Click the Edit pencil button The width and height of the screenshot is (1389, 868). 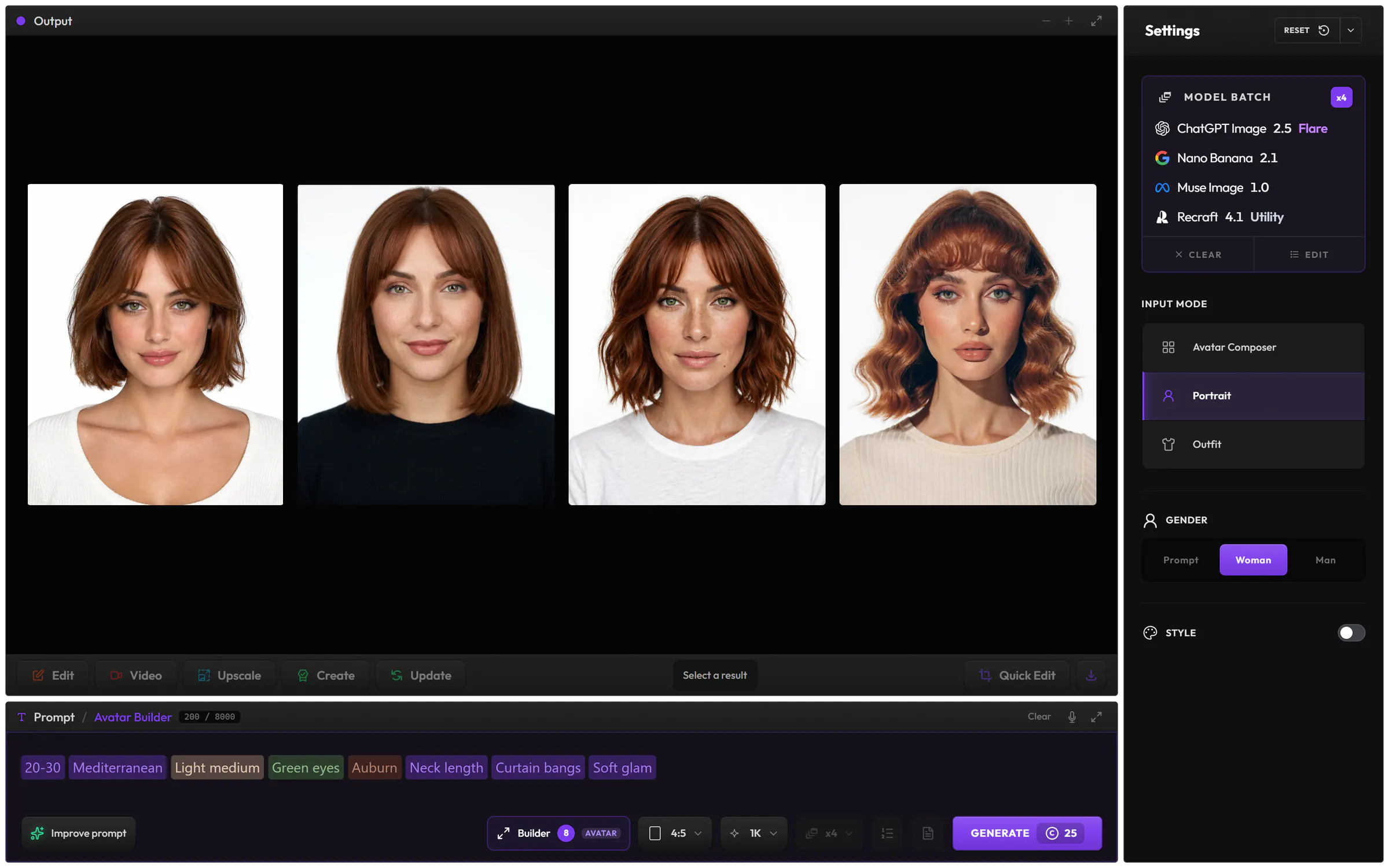point(53,675)
